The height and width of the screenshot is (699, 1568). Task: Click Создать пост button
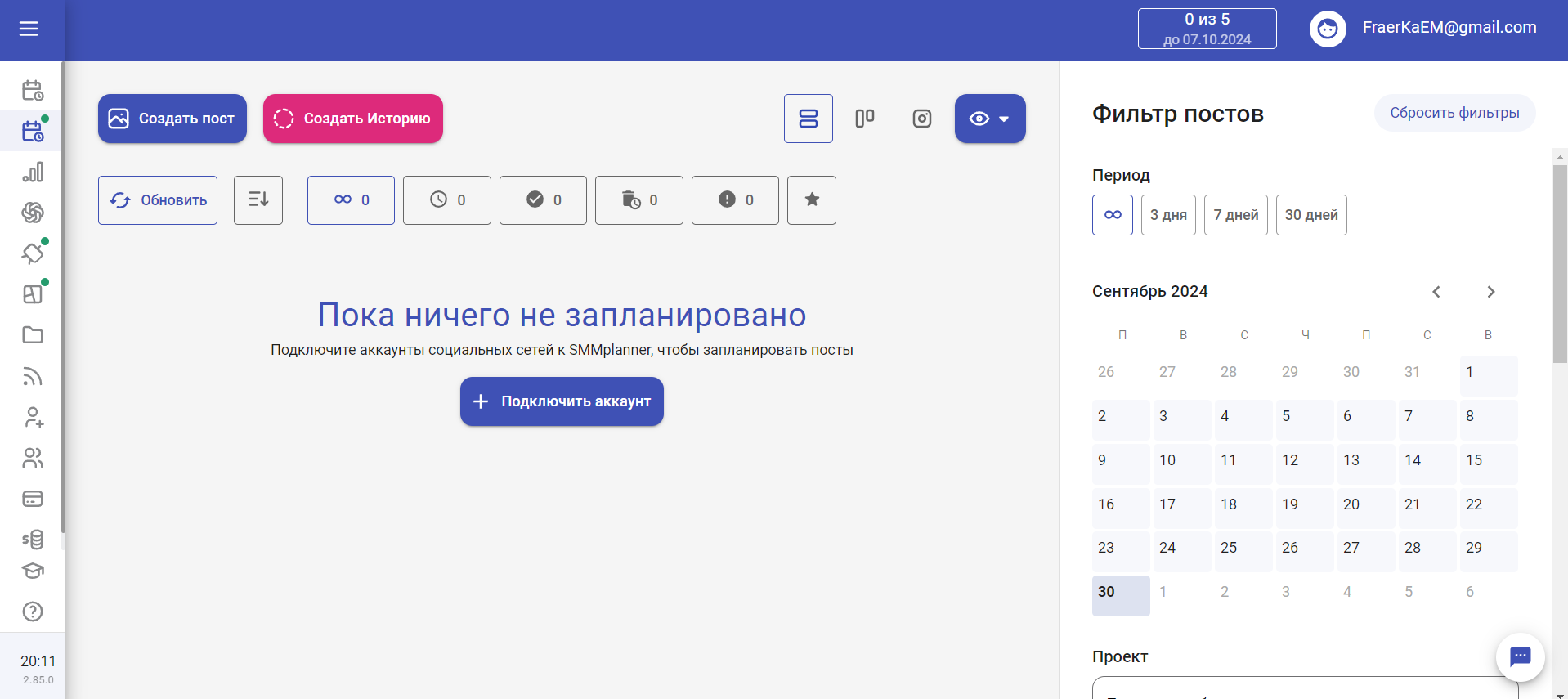coord(172,119)
